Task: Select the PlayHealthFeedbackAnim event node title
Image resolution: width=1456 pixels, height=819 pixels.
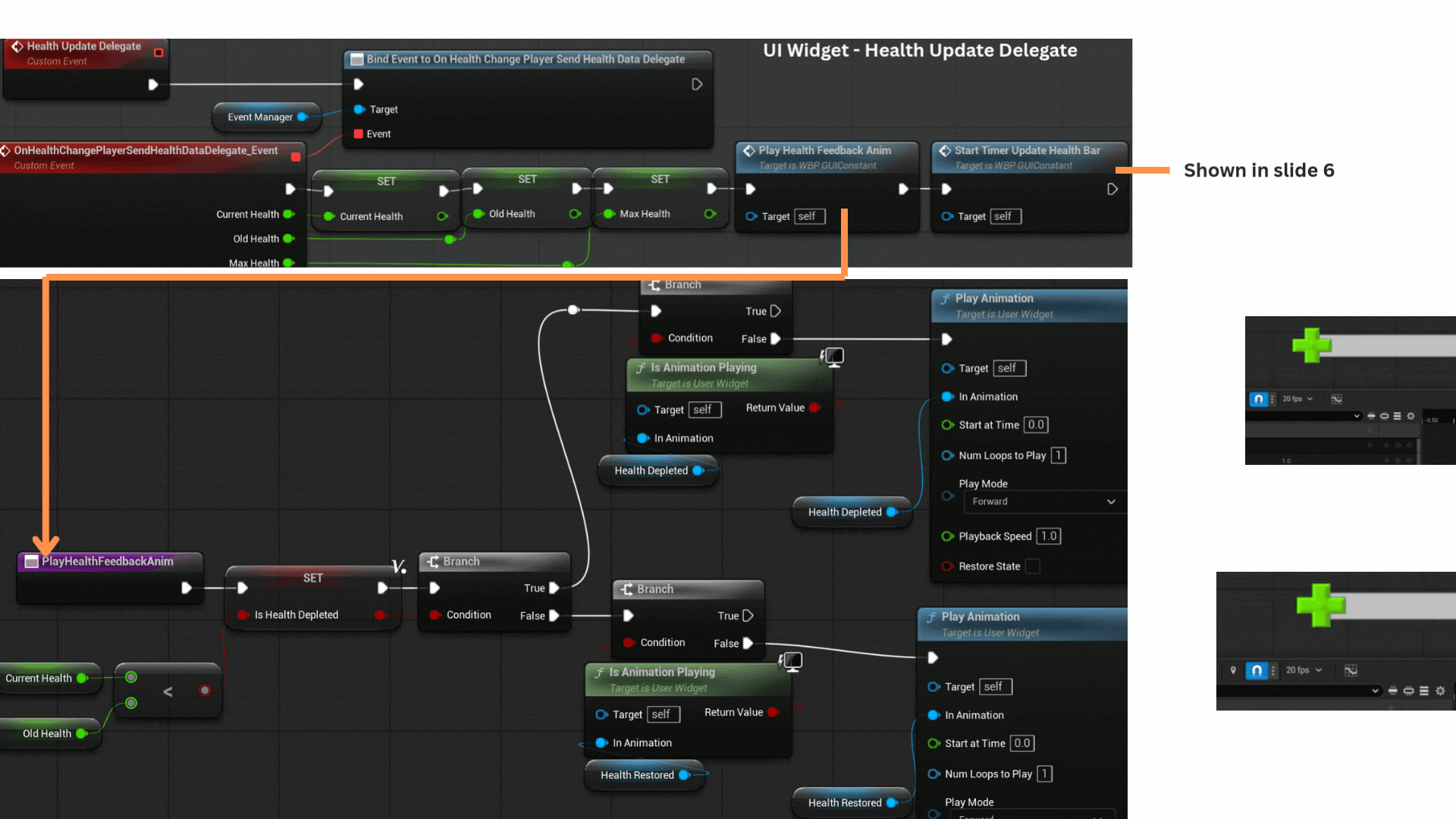Action: click(108, 561)
